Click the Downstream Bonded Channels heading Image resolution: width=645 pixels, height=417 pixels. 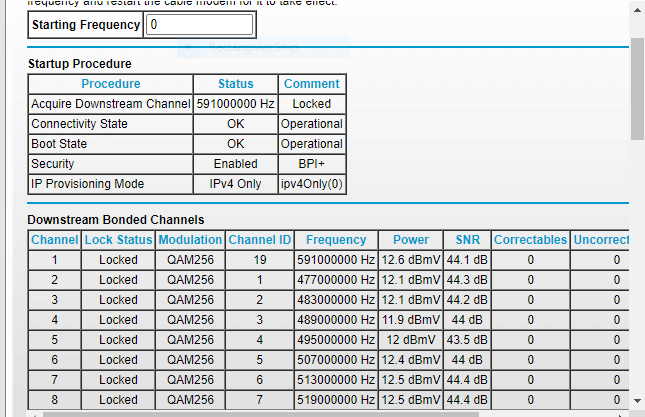pyautogui.click(x=116, y=220)
